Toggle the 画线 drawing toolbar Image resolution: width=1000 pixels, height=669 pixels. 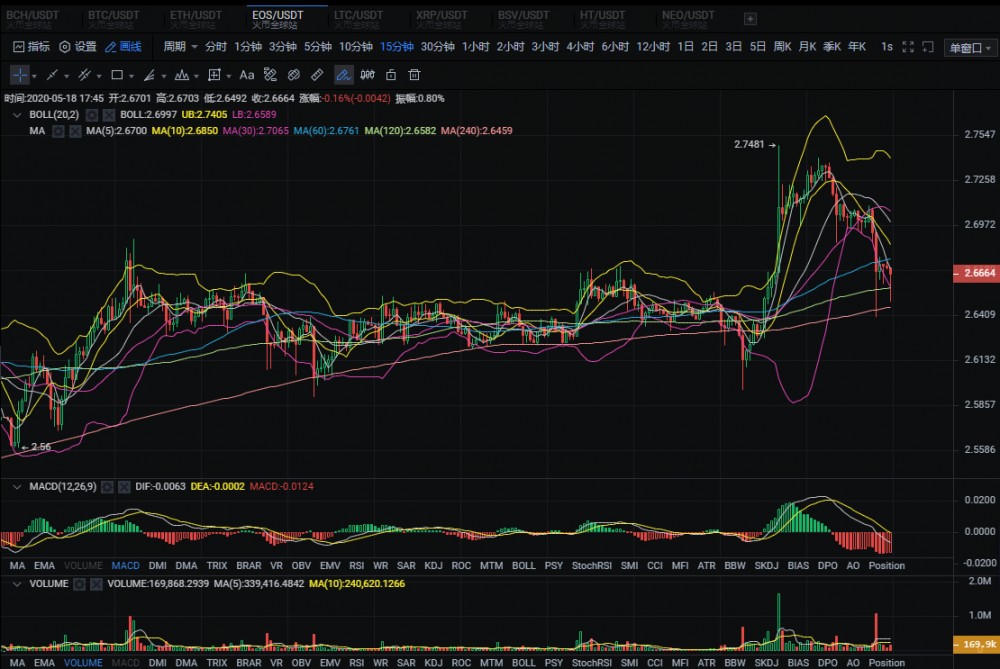tap(123, 47)
